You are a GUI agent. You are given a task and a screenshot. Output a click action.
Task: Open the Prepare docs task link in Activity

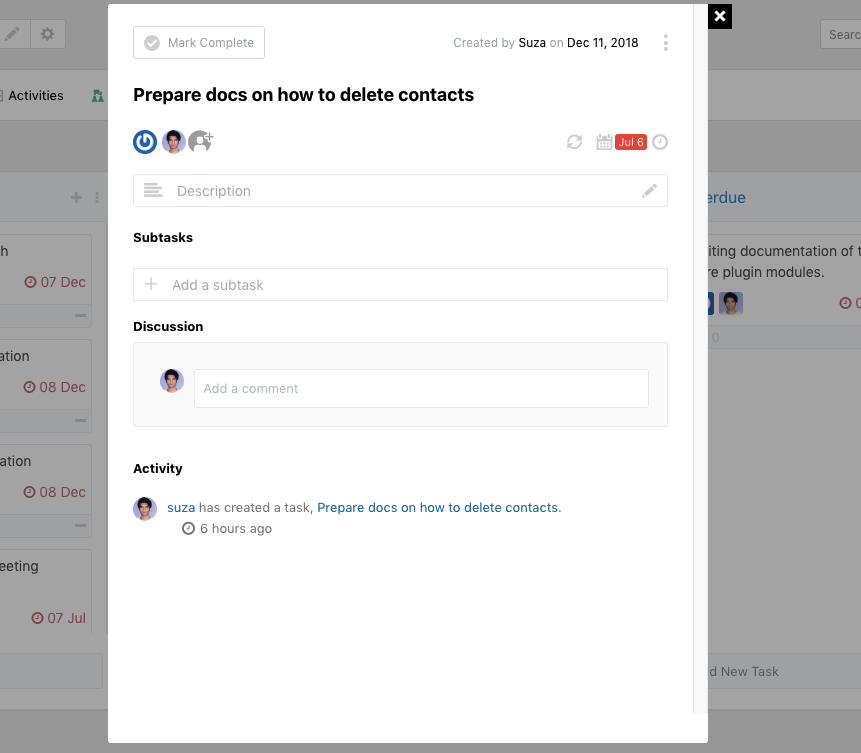(438, 507)
